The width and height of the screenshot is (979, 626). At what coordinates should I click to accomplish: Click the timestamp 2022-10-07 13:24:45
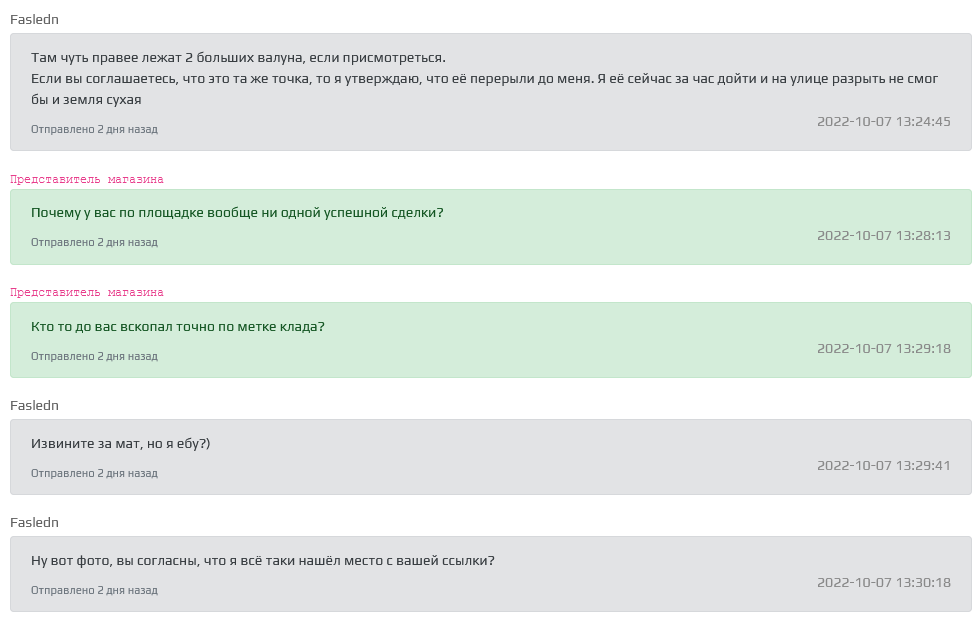click(883, 121)
